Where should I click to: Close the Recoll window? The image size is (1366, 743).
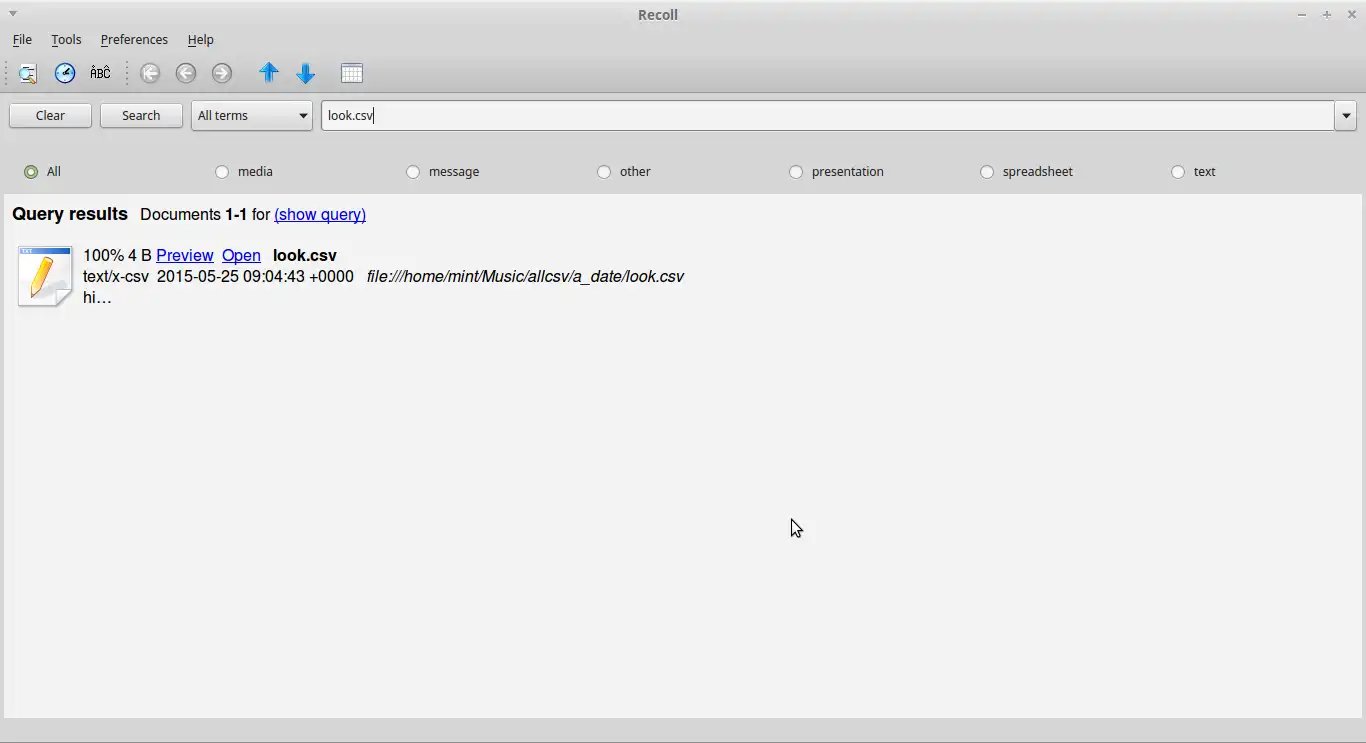[x=1351, y=15]
